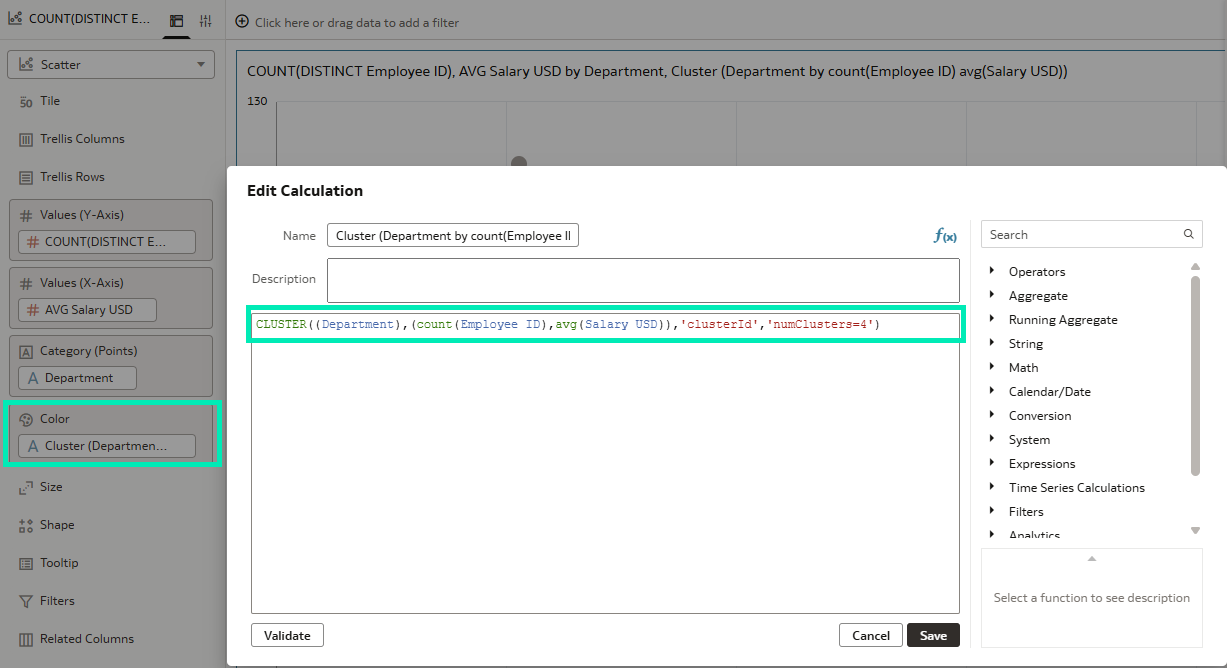Expand the Math functions category

(x=1024, y=367)
